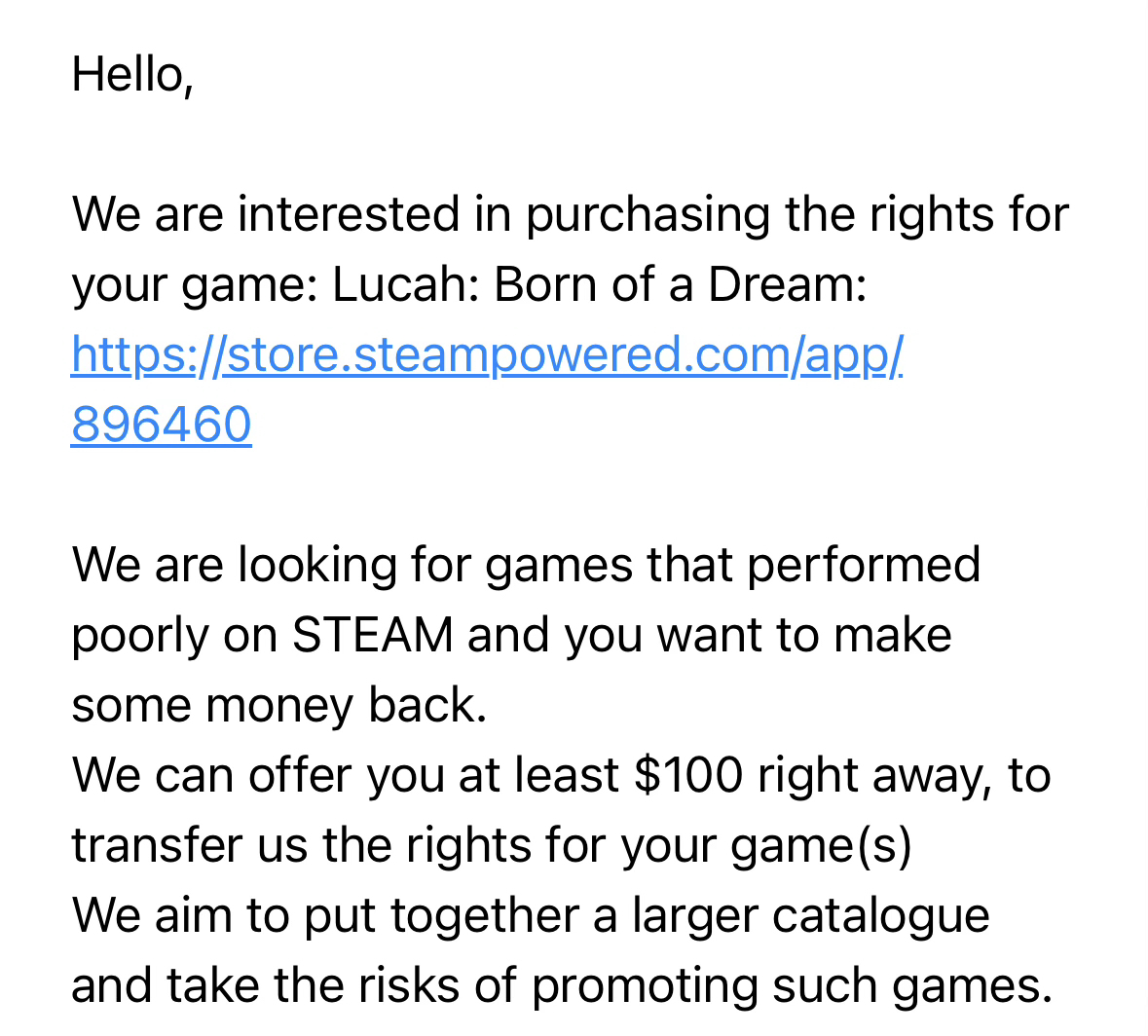Click the "Hello," greeting line

132,75
